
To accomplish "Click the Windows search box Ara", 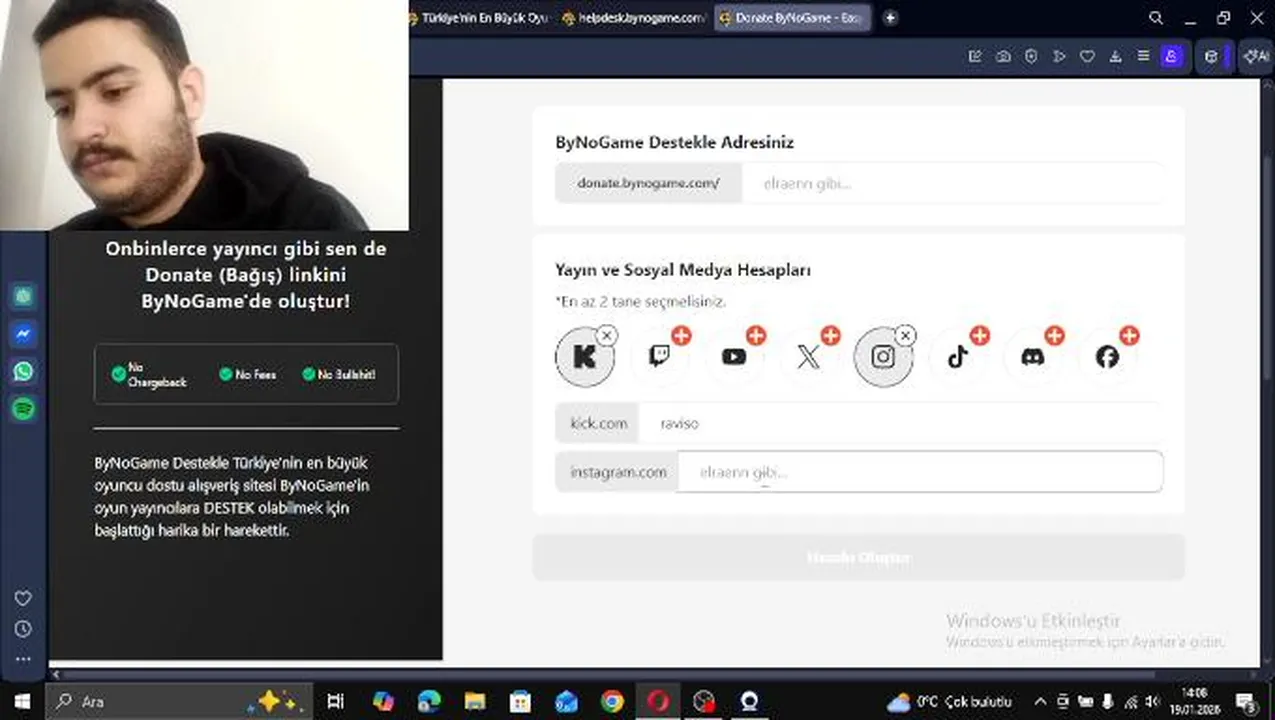I will coord(180,702).
